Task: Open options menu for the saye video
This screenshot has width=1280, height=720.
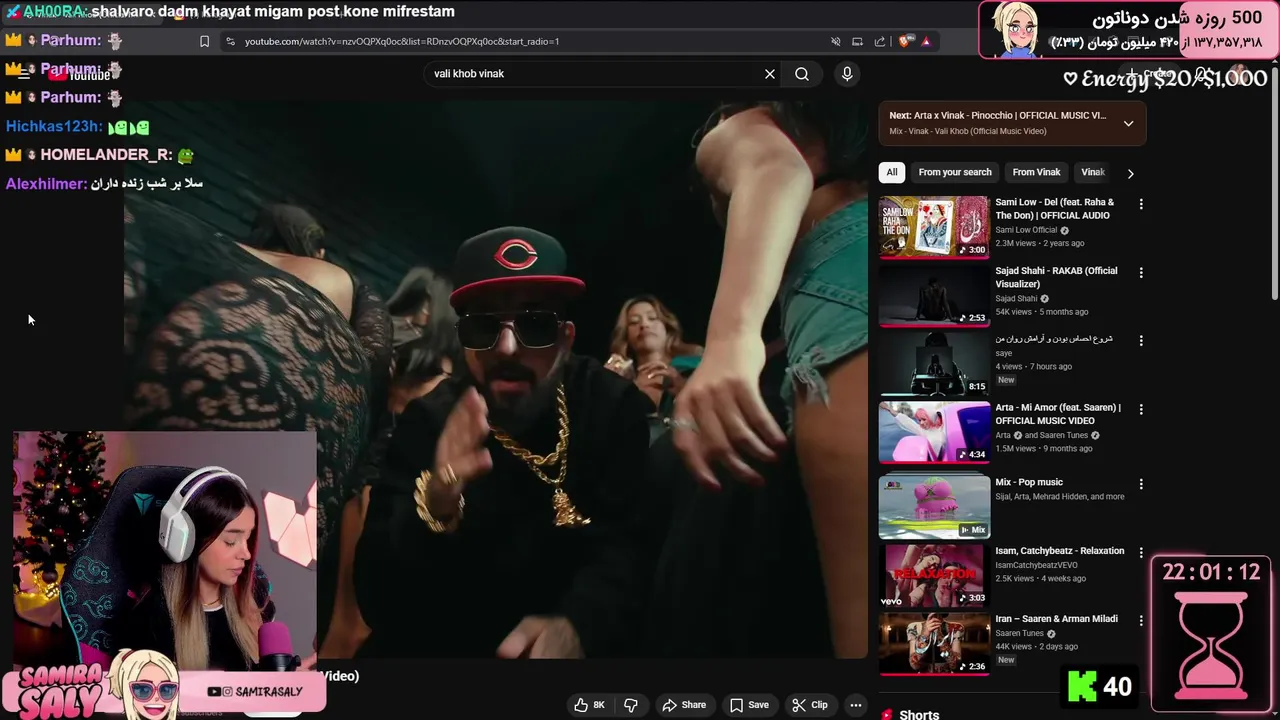Action: (1141, 341)
